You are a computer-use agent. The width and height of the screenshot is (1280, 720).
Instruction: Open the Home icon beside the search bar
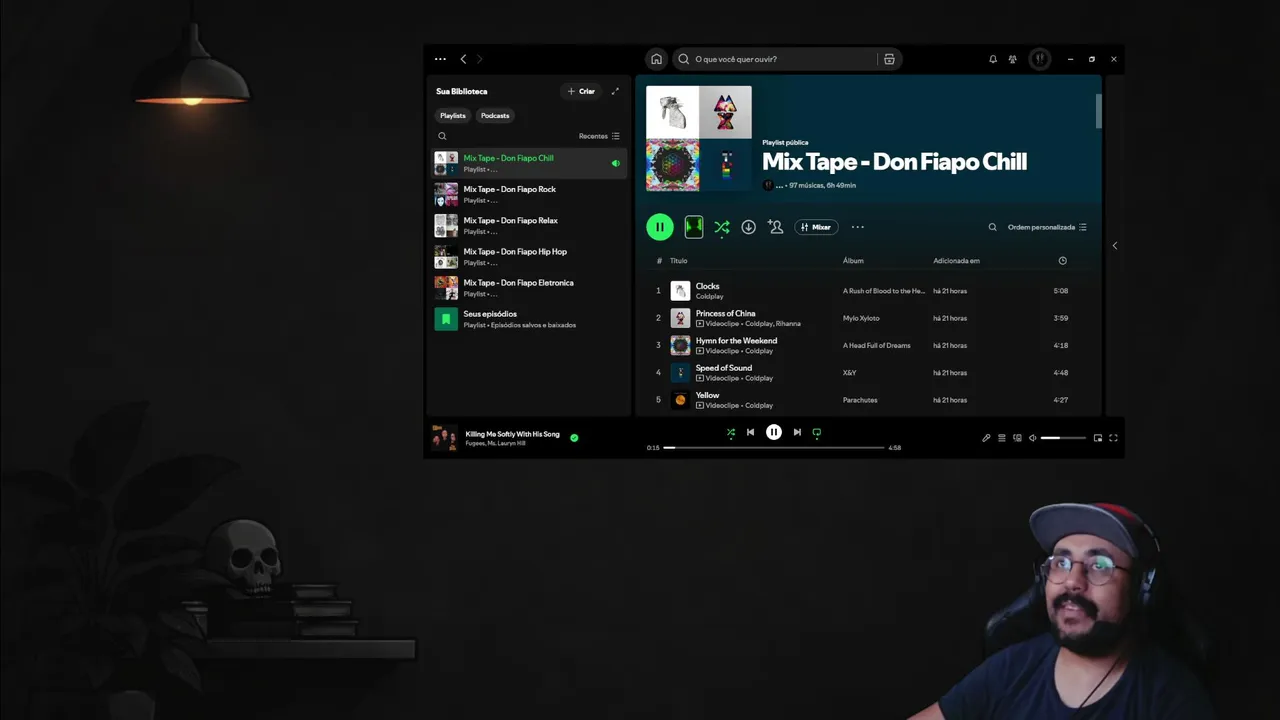click(656, 59)
